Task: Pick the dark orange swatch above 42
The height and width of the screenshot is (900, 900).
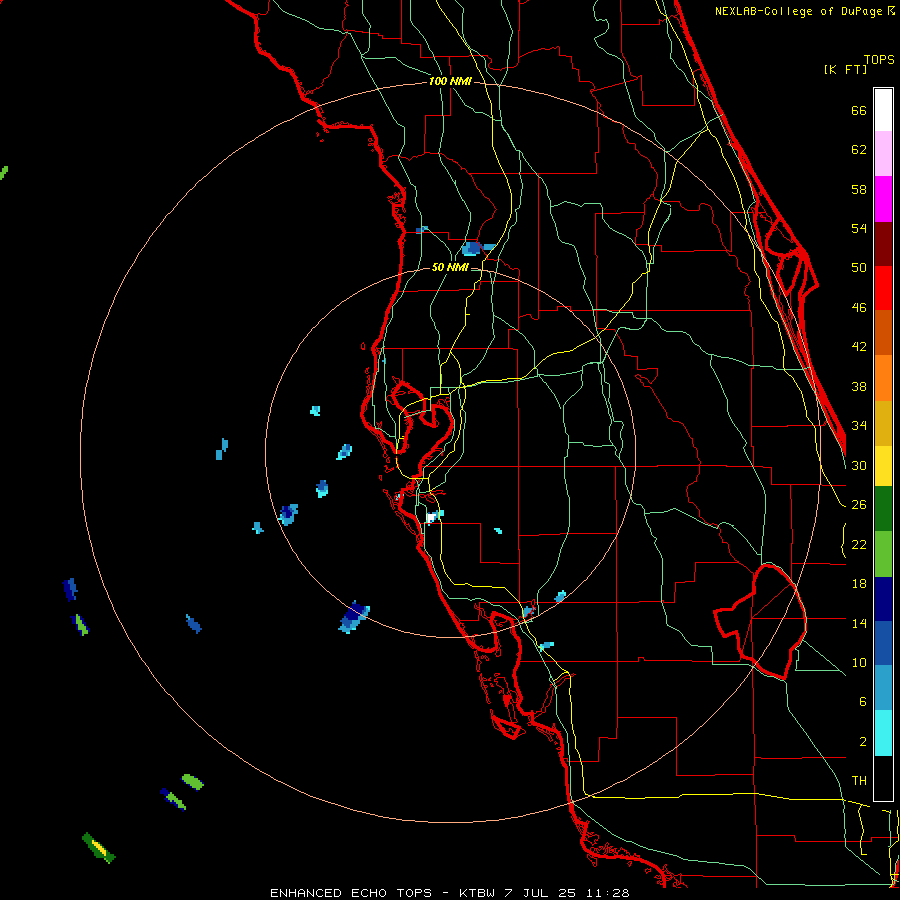Action: click(x=883, y=333)
